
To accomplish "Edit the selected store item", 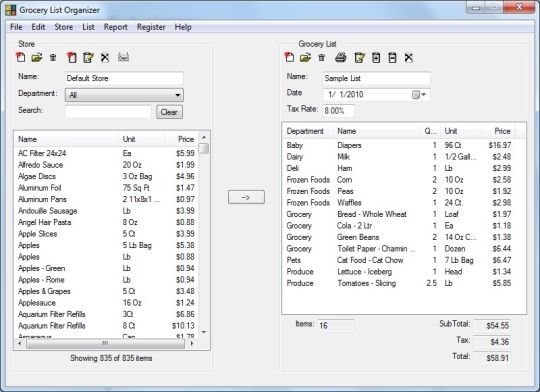I will [x=88, y=57].
